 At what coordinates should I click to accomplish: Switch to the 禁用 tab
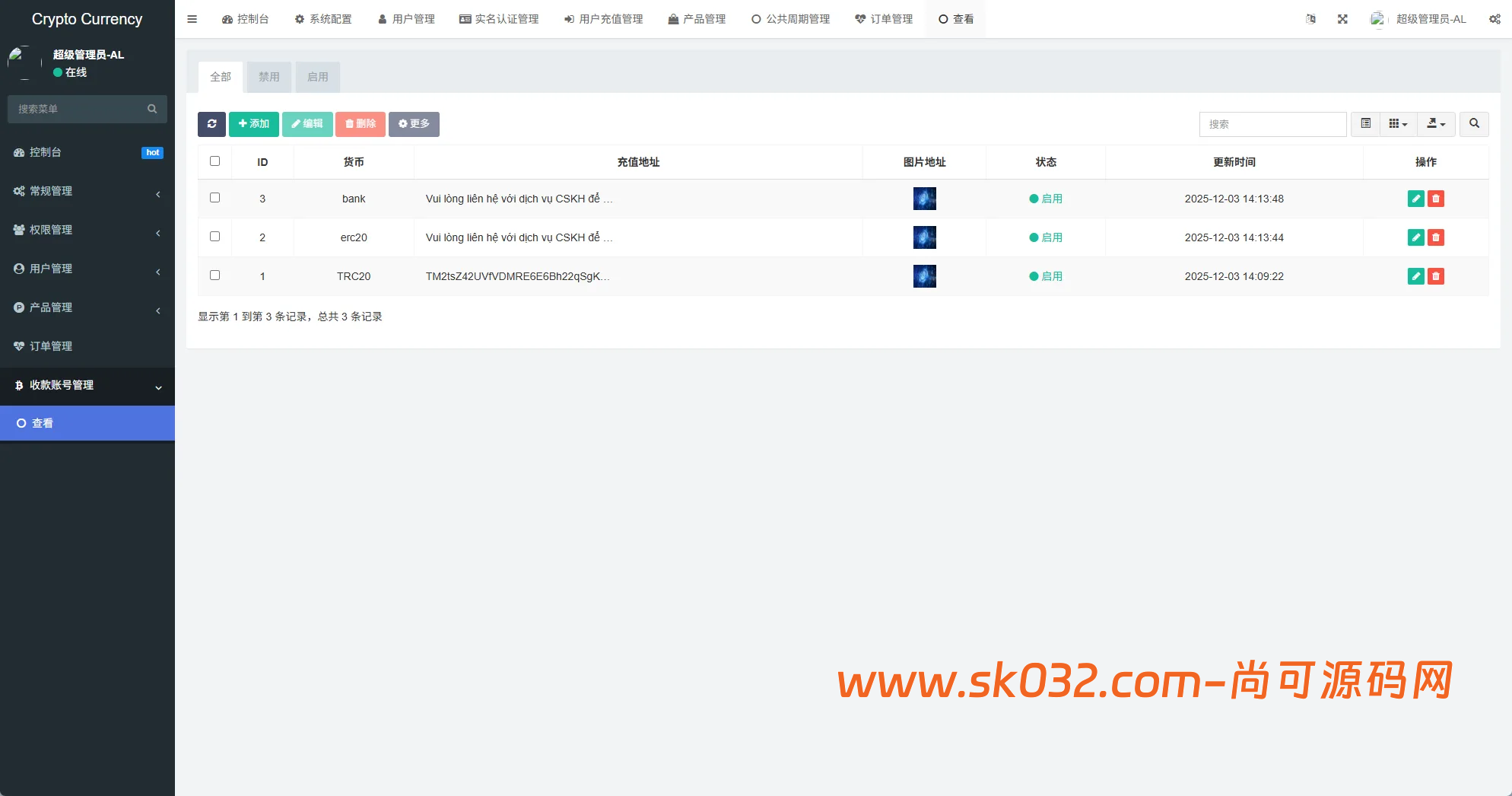click(268, 77)
